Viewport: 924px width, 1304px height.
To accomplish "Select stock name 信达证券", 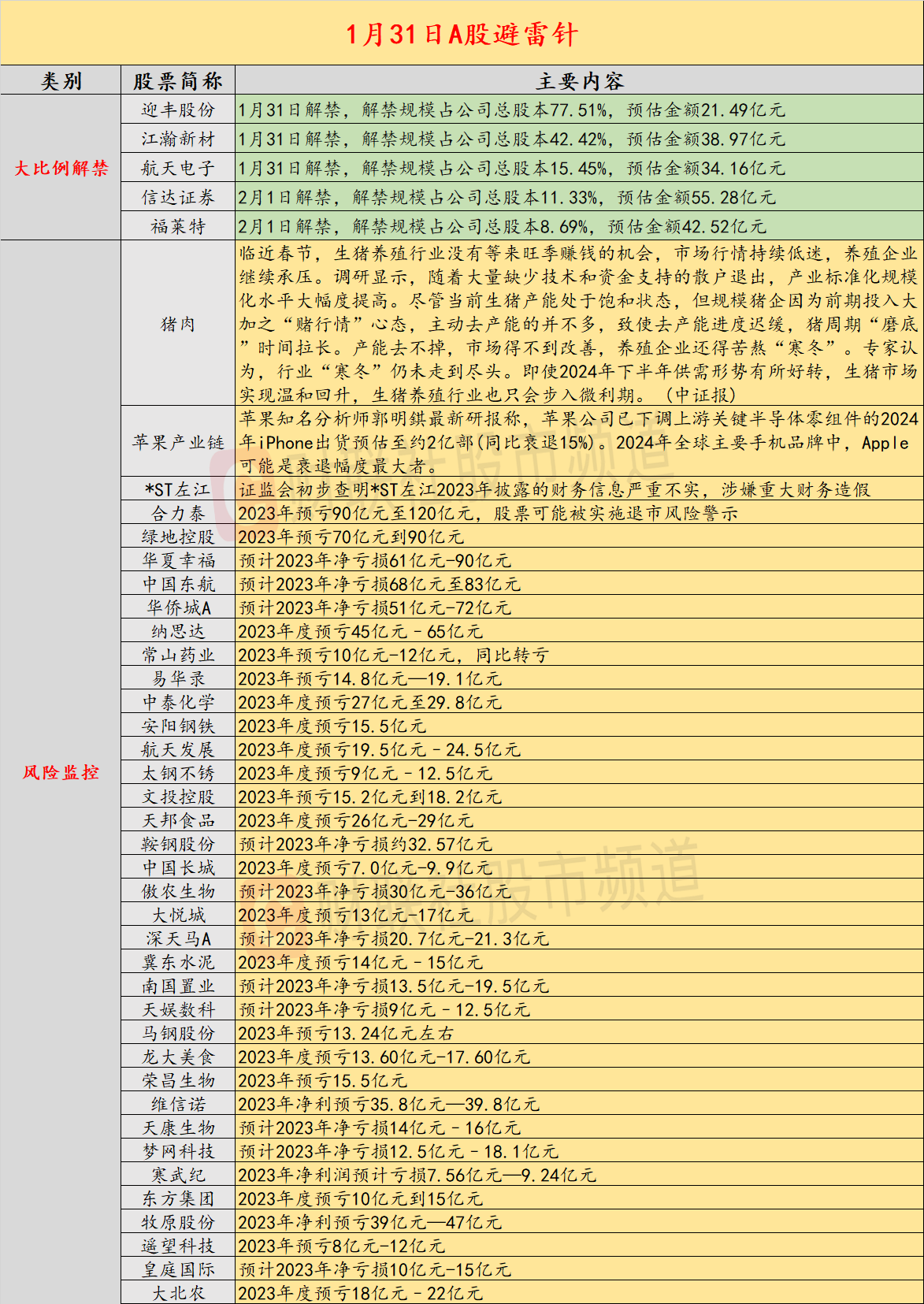I will pos(178,198).
